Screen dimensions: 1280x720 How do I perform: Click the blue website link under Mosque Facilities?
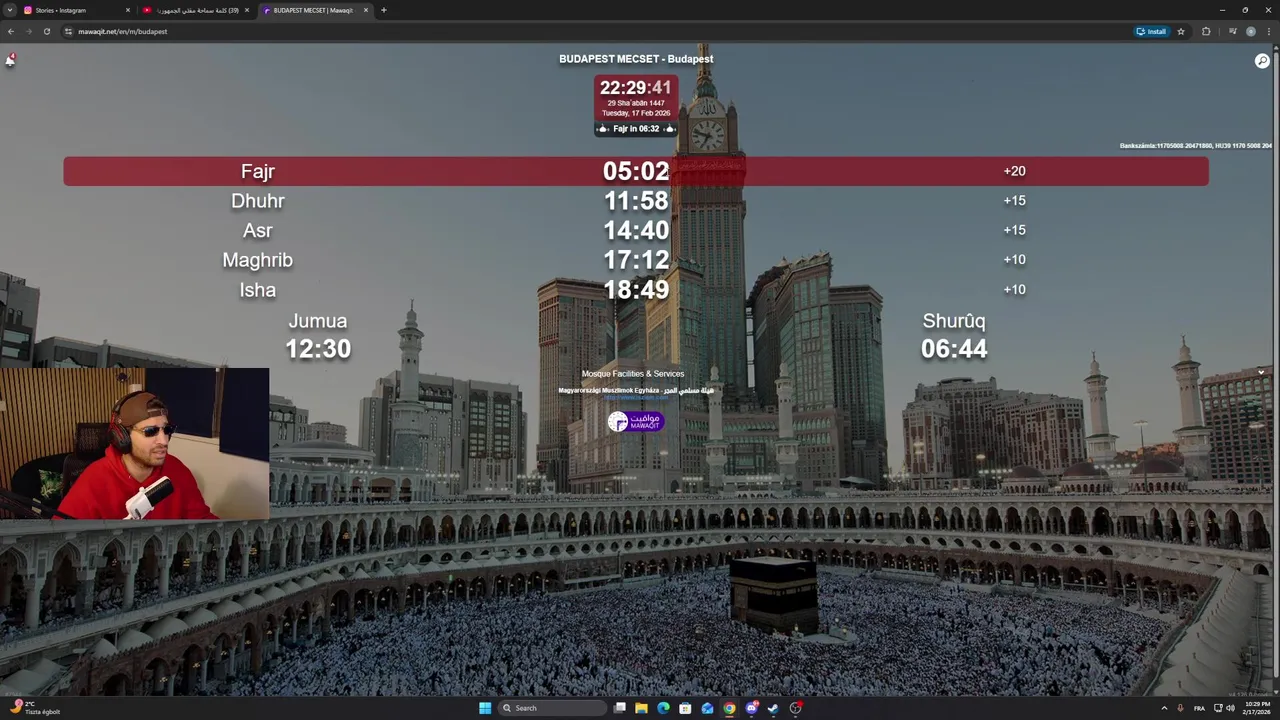point(636,398)
